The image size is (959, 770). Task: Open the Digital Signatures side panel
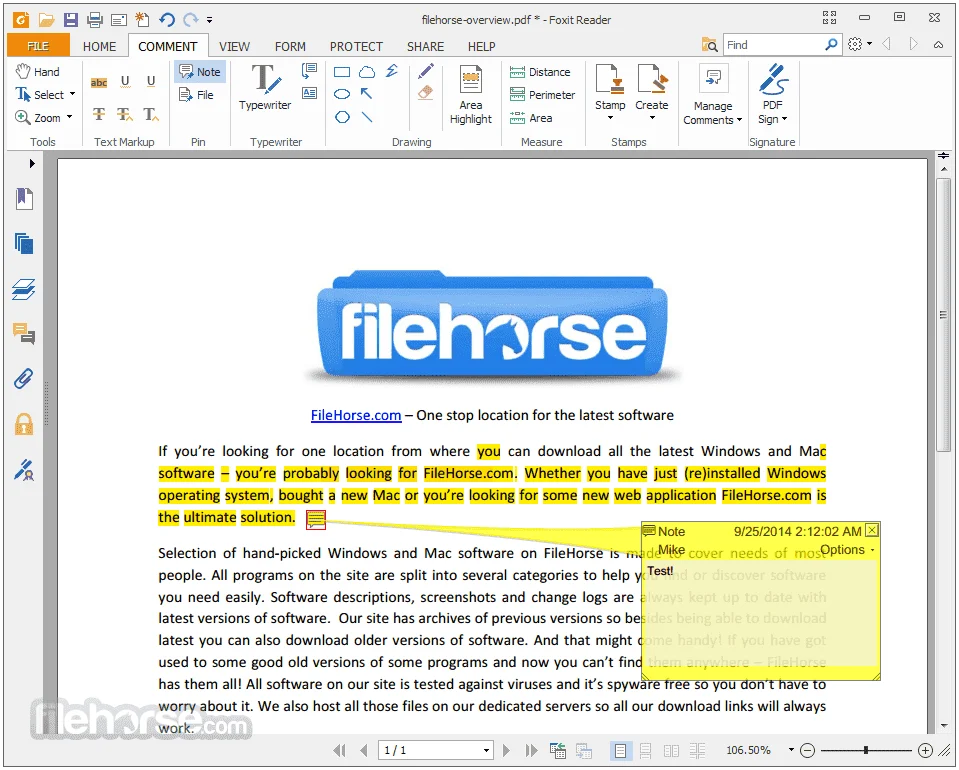24,470
